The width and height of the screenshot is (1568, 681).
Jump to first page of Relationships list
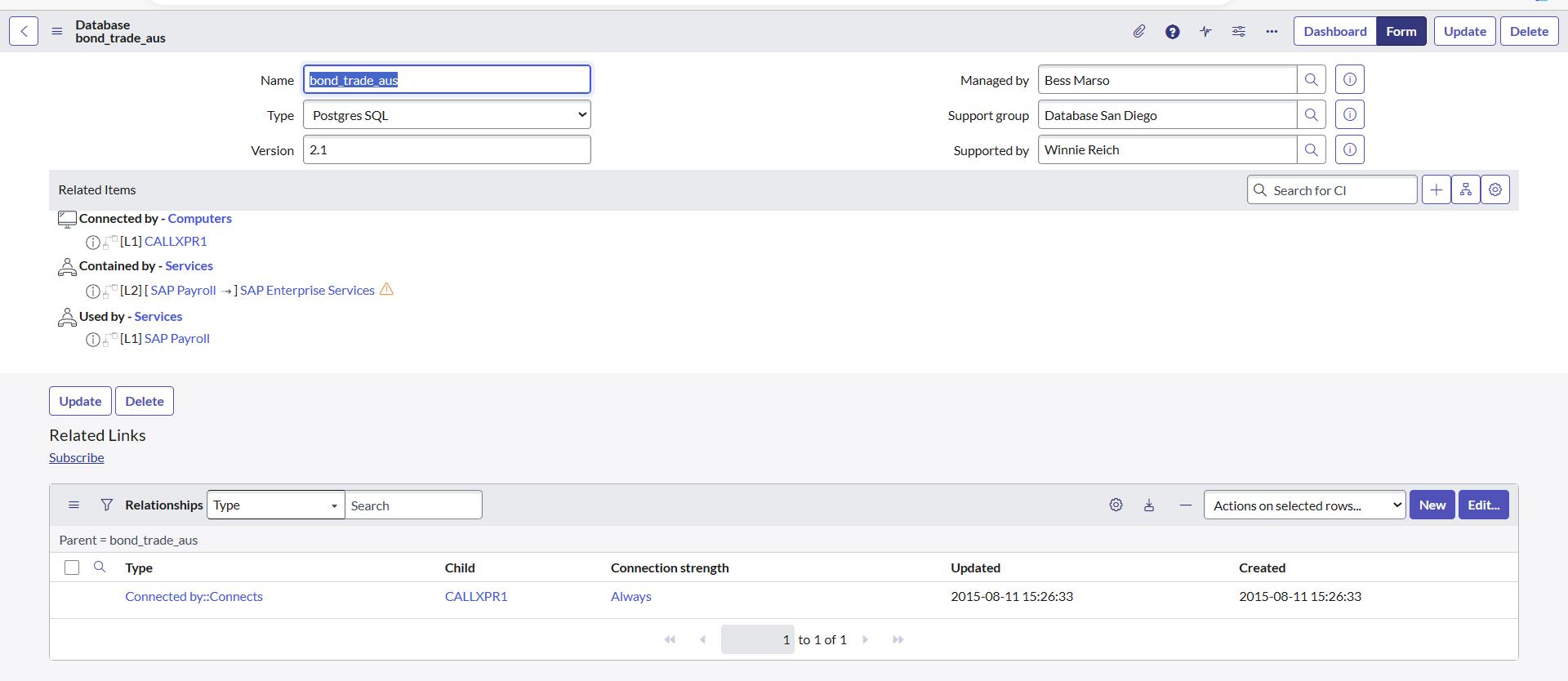tap(670, 639)
